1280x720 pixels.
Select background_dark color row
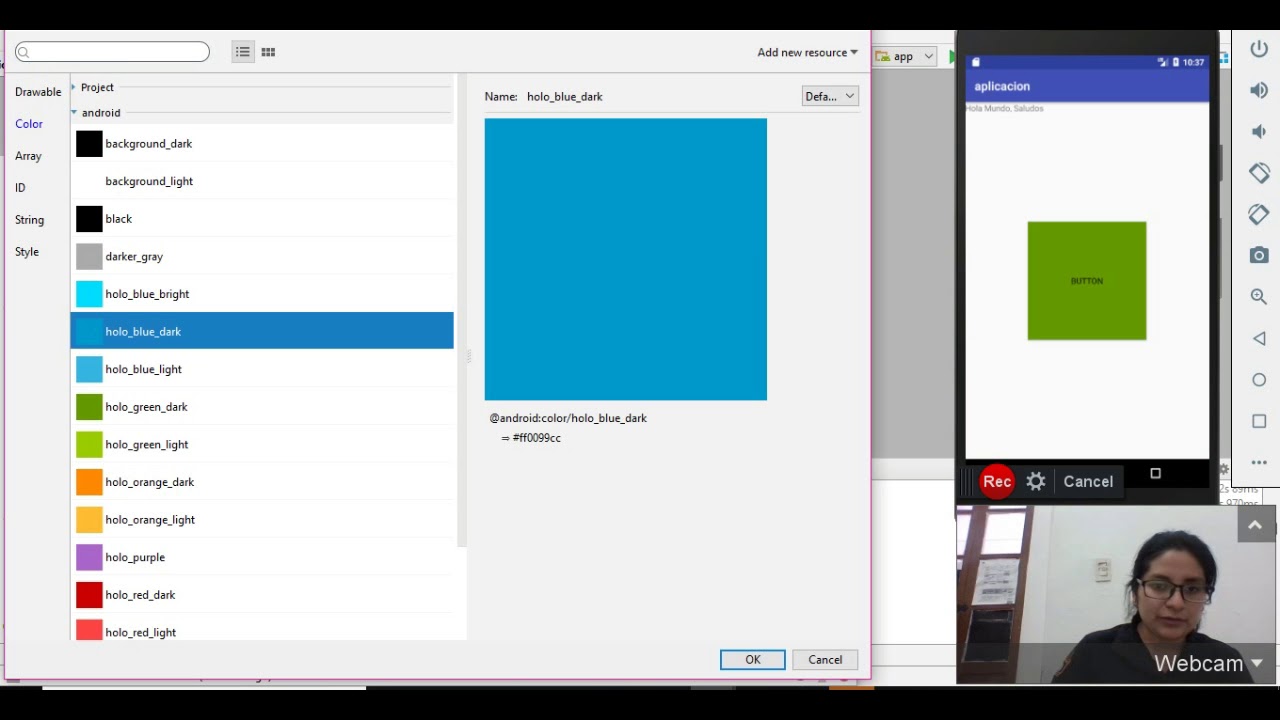[x=262, y=144]
